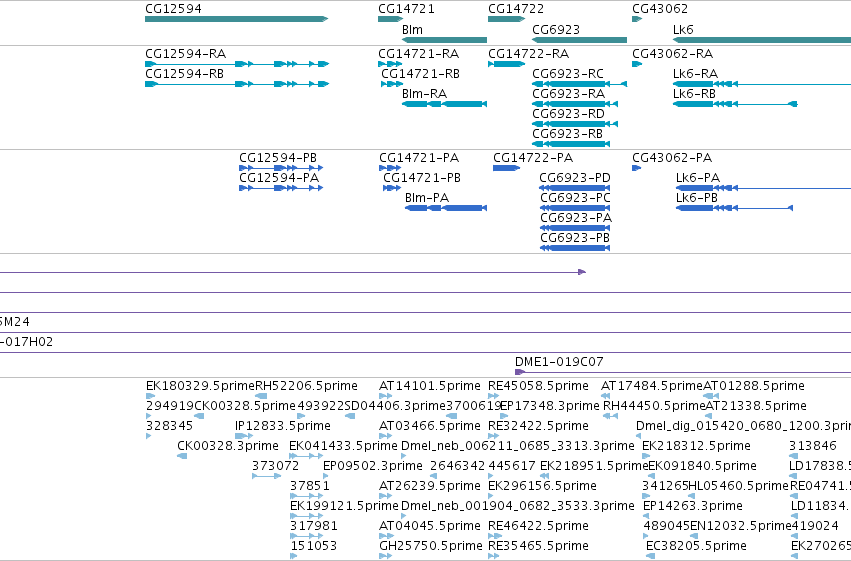This screenshot has width=851, height=561.
Task: Open the CG14721-RA transcript label
Action: click(x=418, y=54)
